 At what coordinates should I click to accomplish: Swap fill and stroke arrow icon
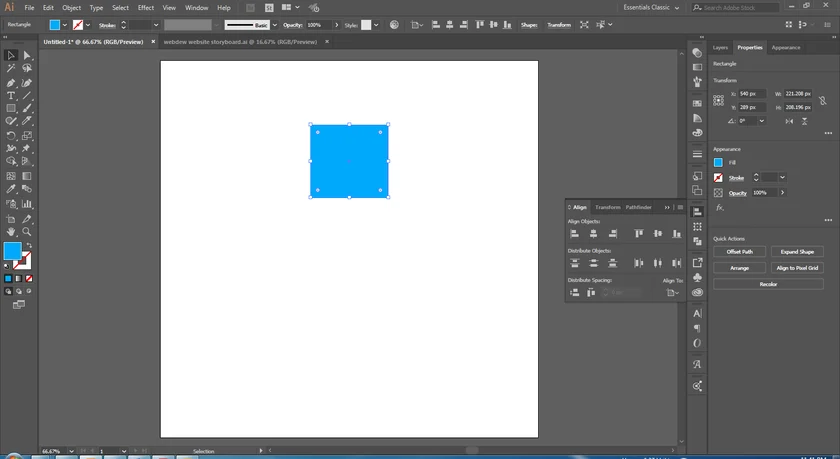[29, 245]
